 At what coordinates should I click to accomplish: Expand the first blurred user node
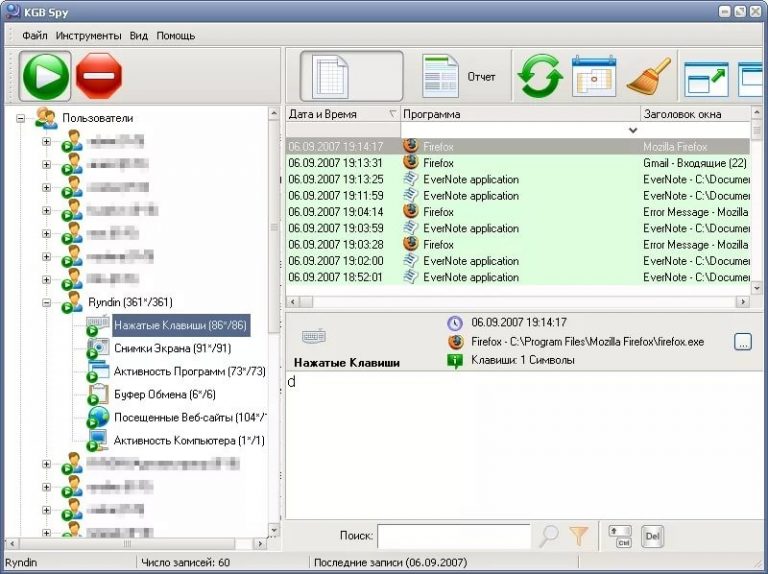coord(47,141)
